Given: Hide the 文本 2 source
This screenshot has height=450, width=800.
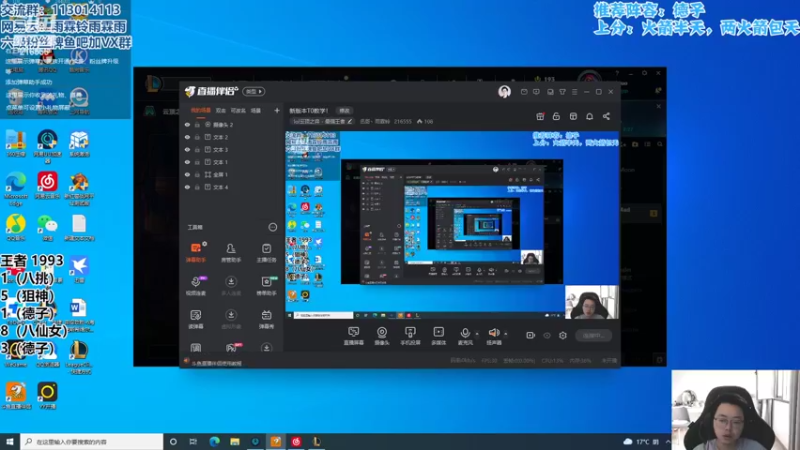Looking at the screenshot, I should click(187, 137).
